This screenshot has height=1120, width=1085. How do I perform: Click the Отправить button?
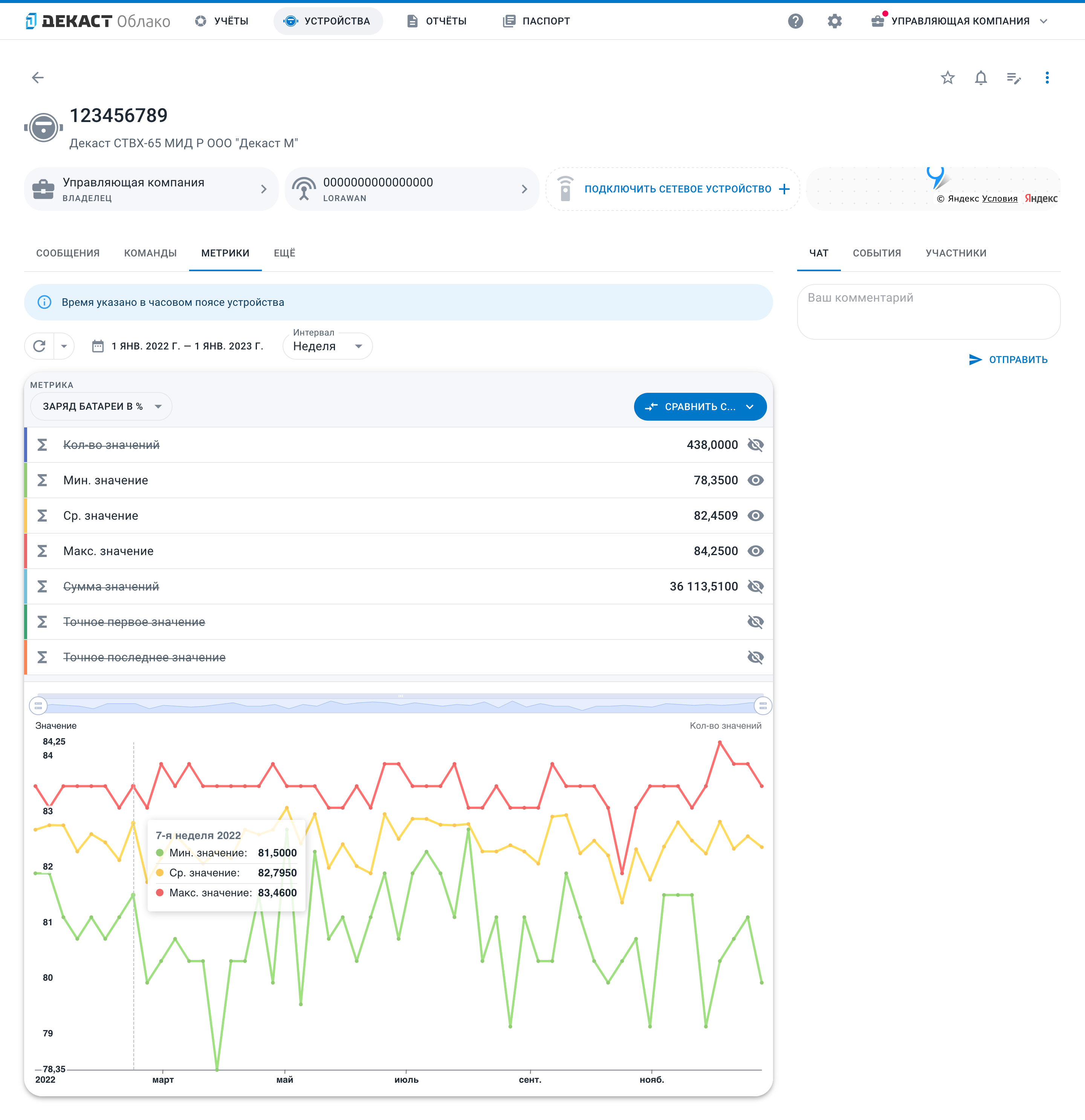pyautogui.click(x=1009, y=359)
